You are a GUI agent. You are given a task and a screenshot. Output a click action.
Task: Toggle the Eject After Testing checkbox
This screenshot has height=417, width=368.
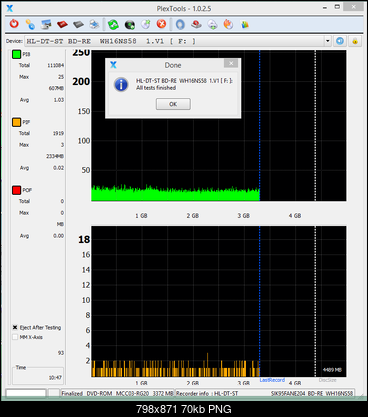click(x=15, y=327)
